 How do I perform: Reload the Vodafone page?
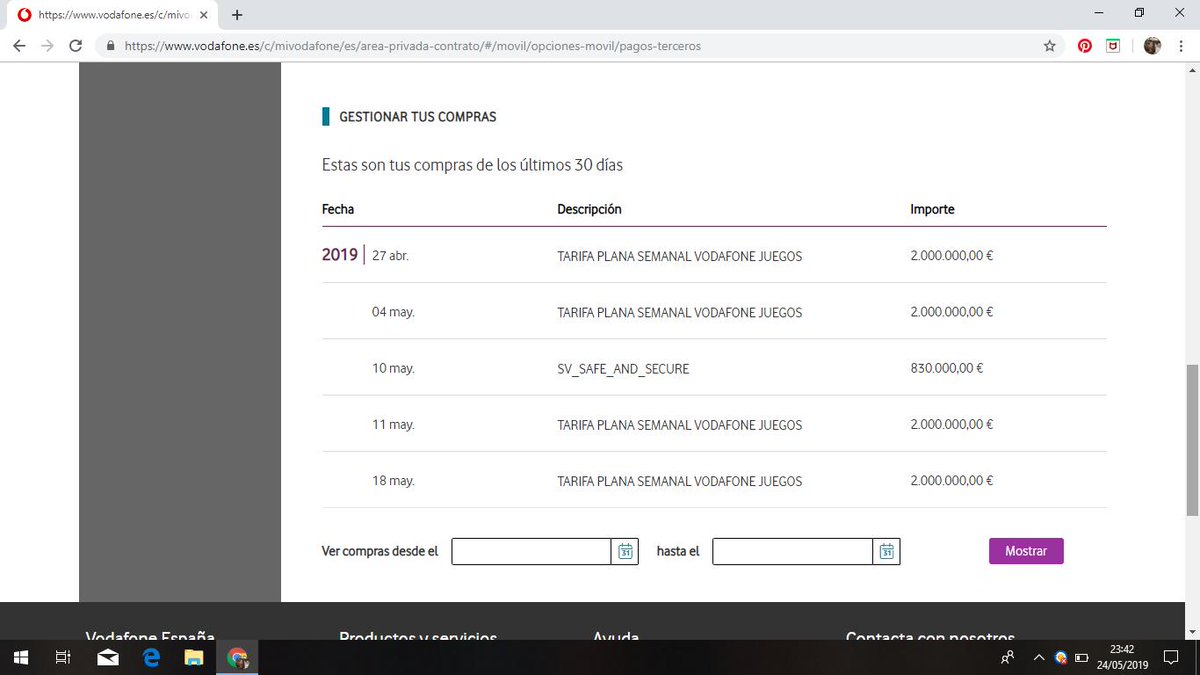(x=75, y=46)
